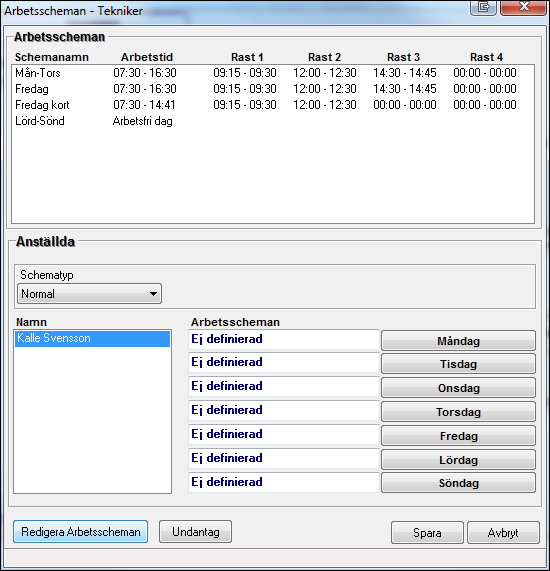Select the Lörd-Sönd schedule row

[x=273, y=121]
